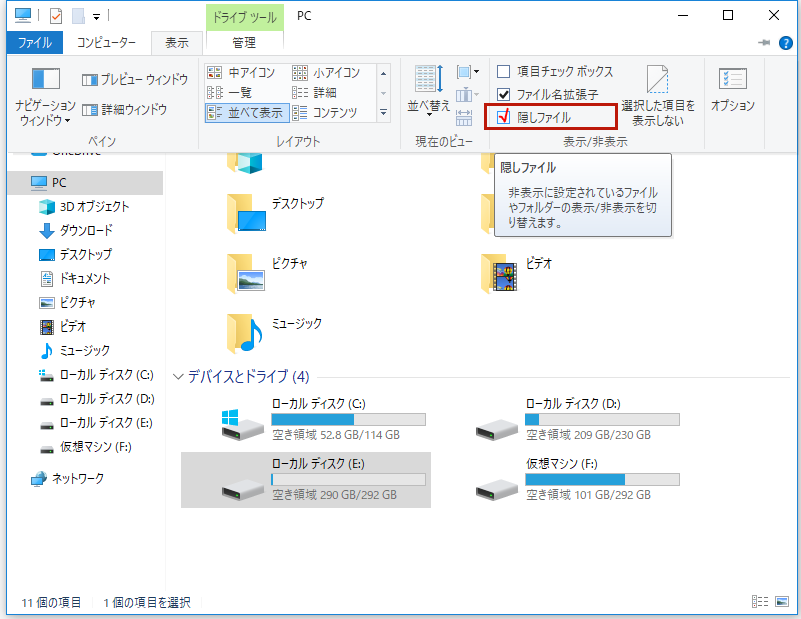Choose 一覧 layout
The image size is (801, 619).
[x=230, y=92]
